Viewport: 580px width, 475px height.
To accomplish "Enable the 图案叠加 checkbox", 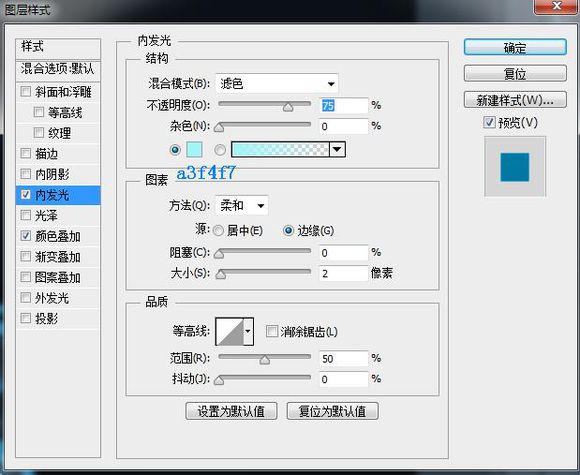I will pos(26,277).
